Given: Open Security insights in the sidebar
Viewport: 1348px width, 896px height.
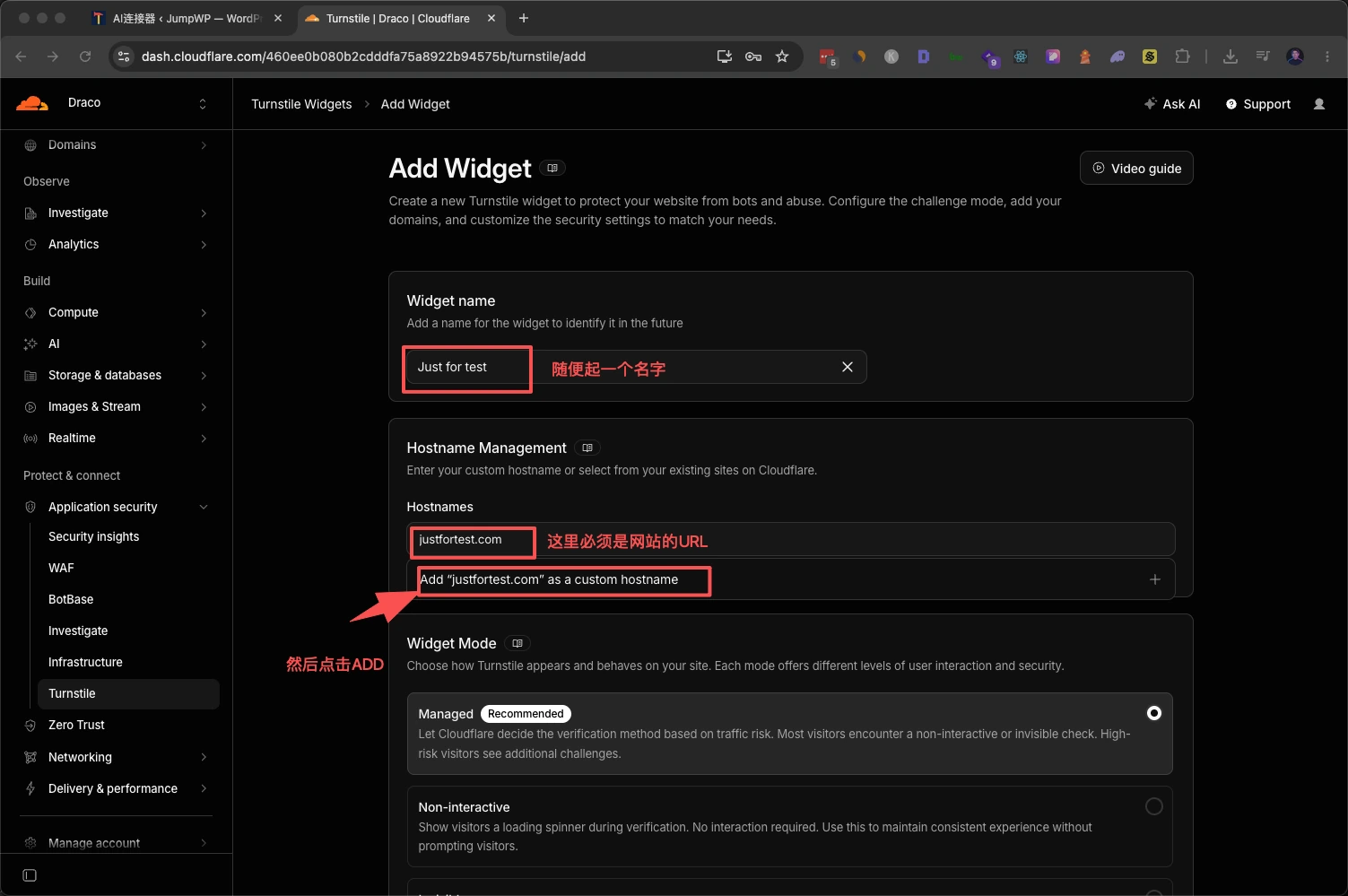Looking at the screenshot, I should [x=94, y=537].
